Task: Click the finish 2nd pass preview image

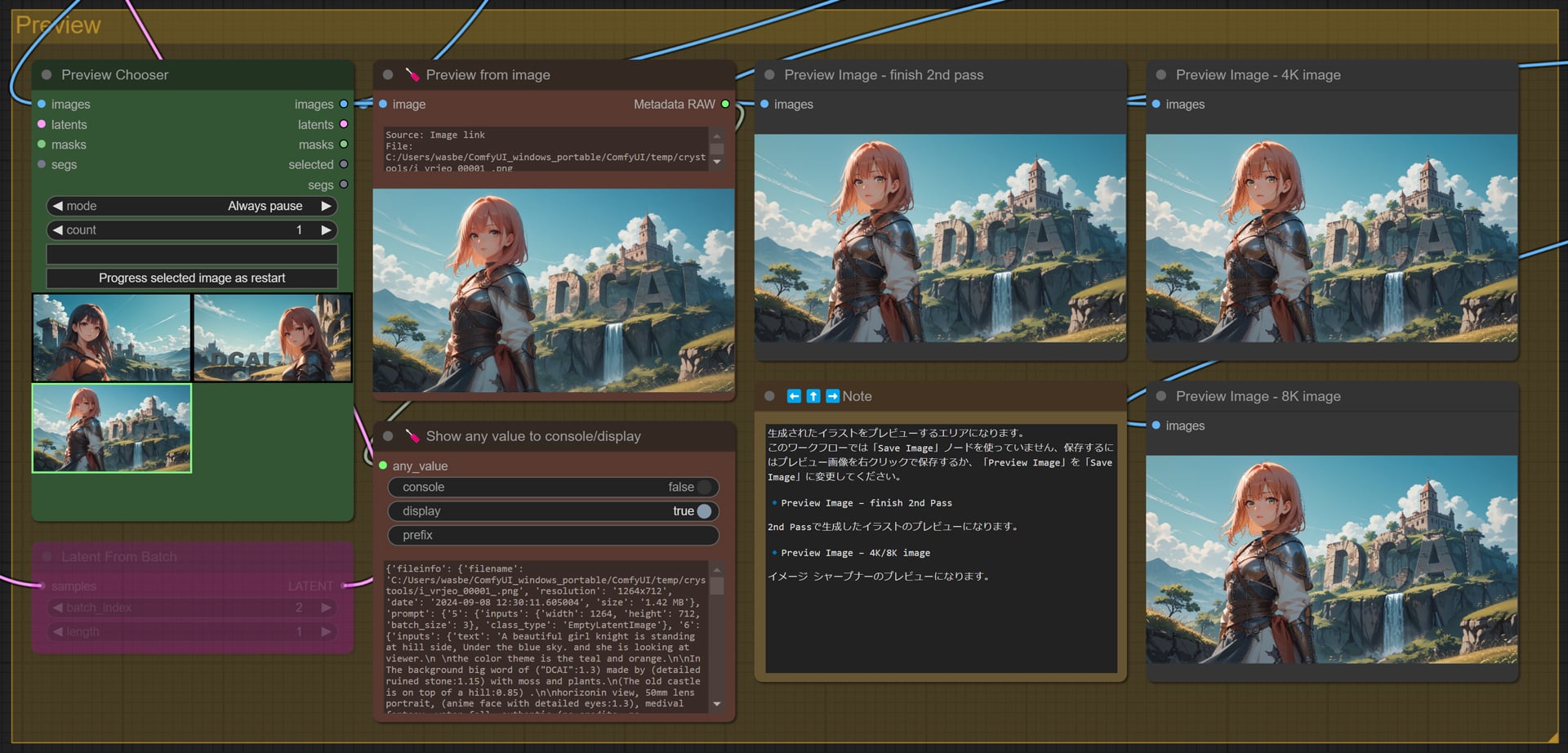Action: point(940,238)
